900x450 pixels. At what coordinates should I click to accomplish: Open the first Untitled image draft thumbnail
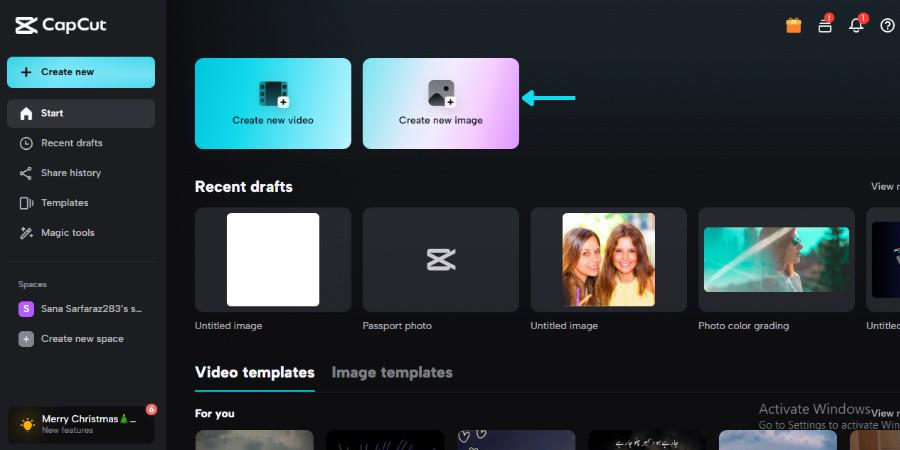(273, 260)
